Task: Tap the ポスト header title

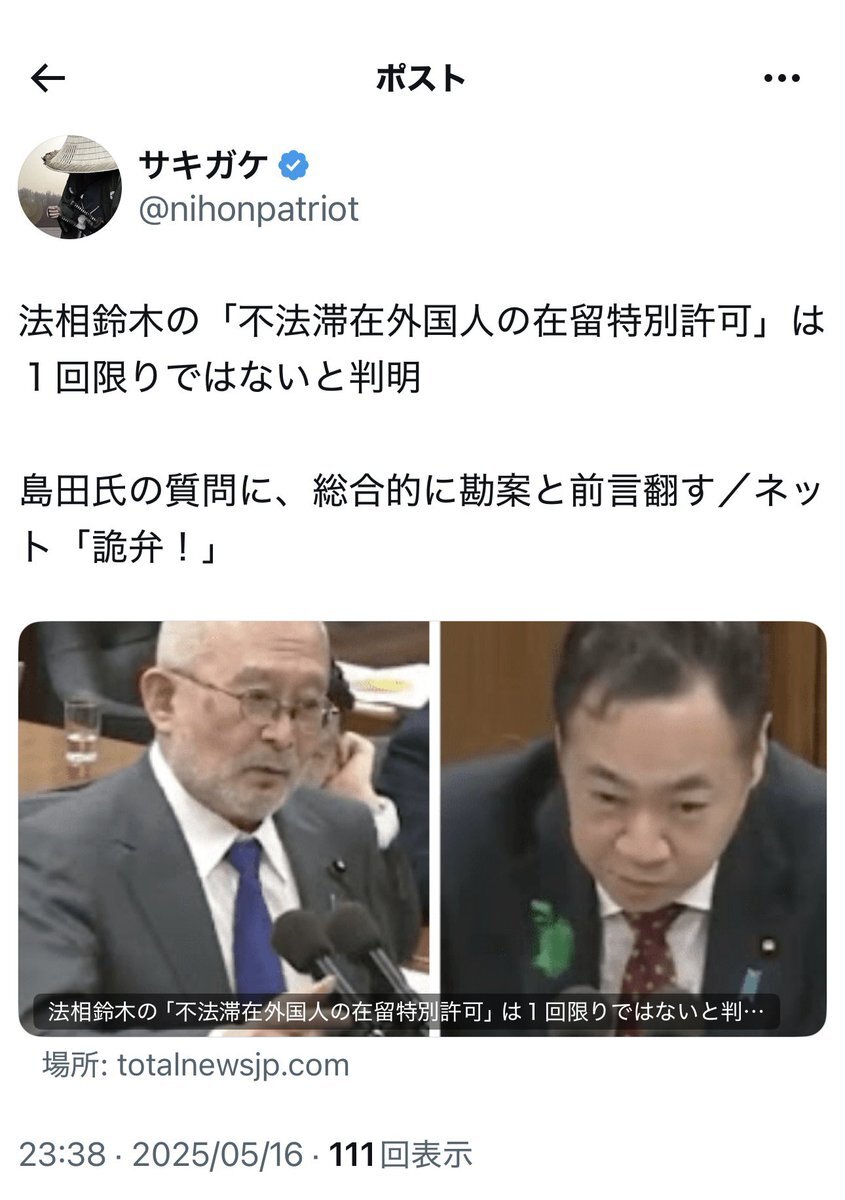Action: point(421,79)
